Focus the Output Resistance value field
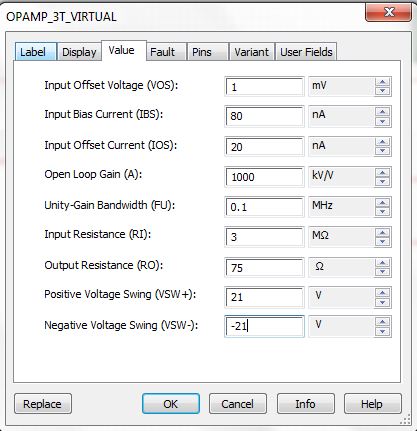417x431 pixels. [264, 267]
